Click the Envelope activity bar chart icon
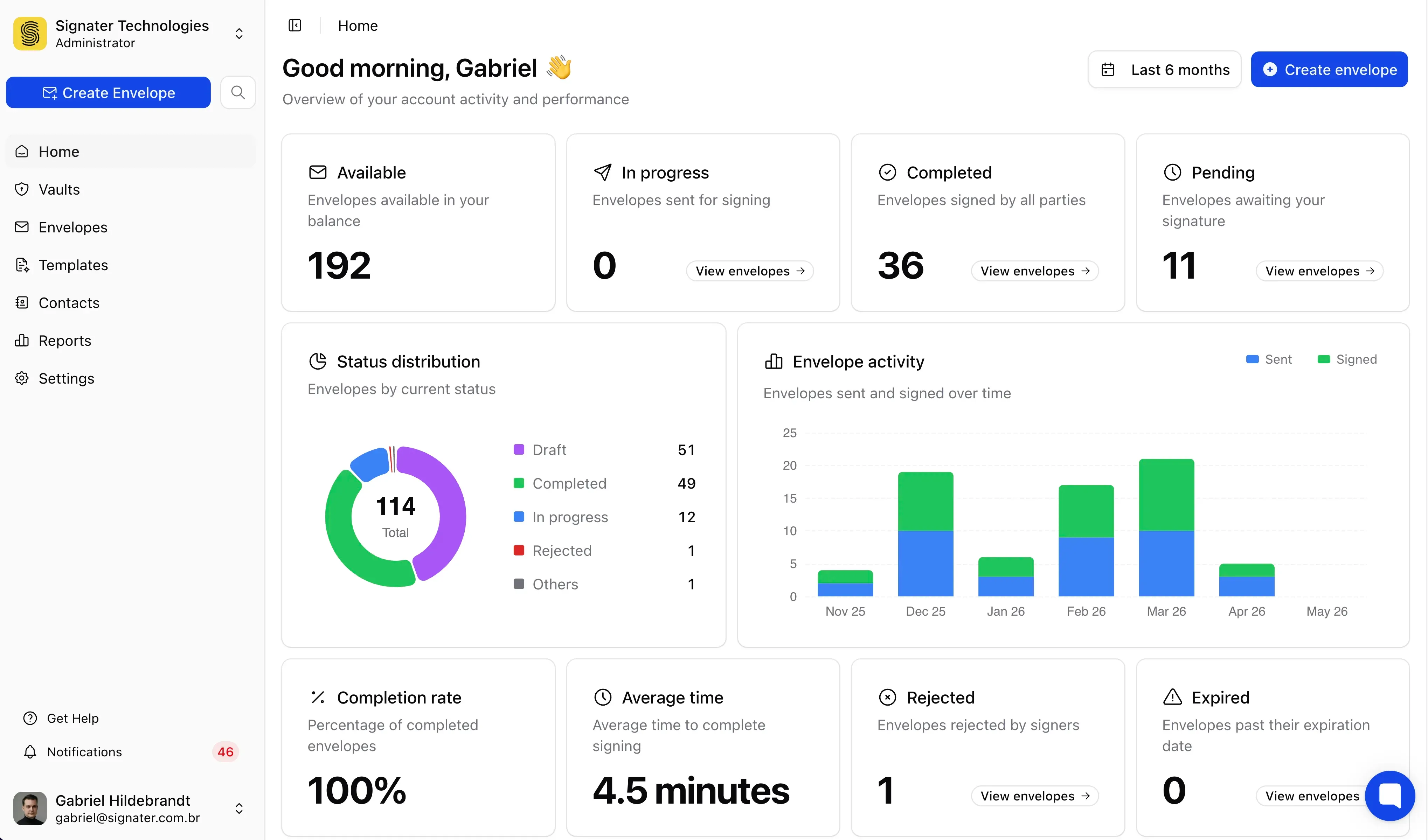Viewport: 1428px width, 840px height. point(774,361)
